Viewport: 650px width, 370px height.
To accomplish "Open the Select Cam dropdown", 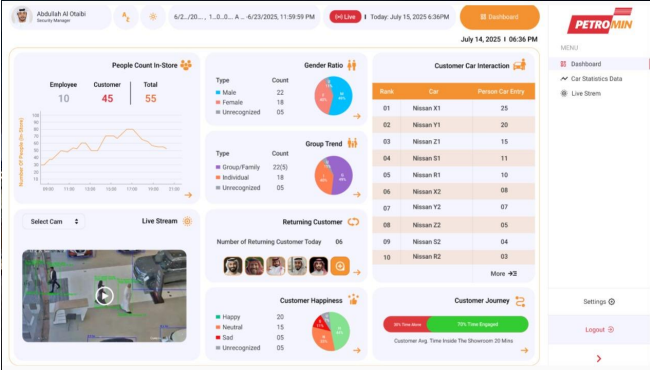I will point(54,222).
